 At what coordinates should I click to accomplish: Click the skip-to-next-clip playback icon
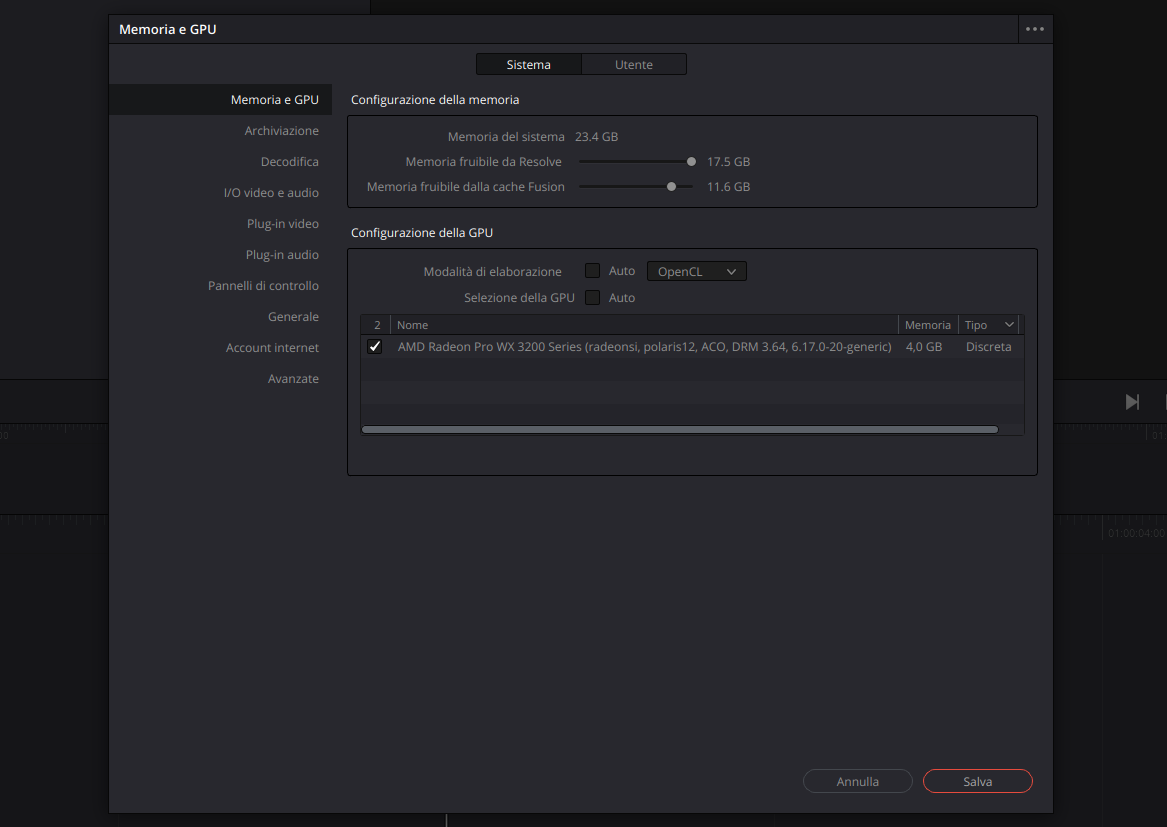[x=1132, y=402]
